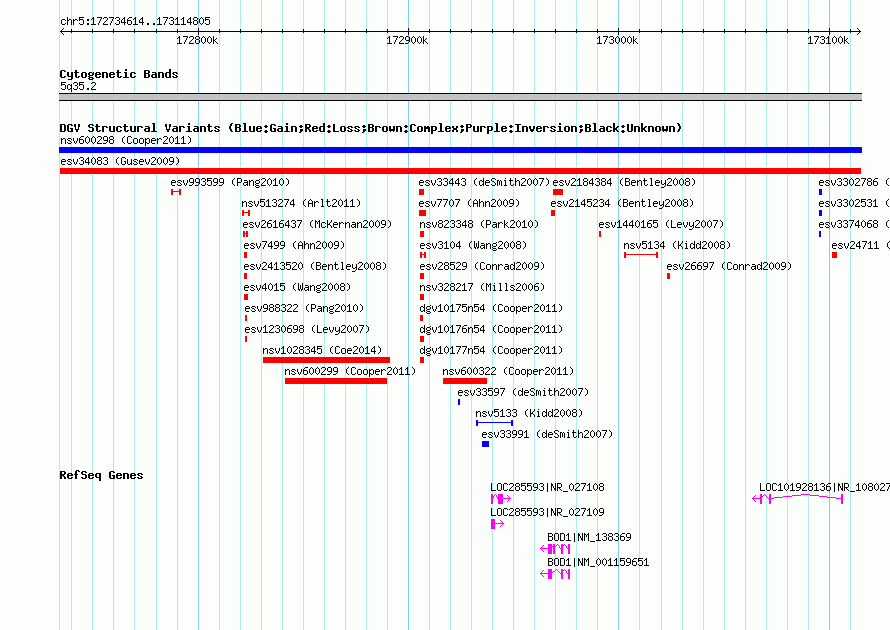The height and width of the screenshot is (630, 890).
Task: Click the 5q35.2 cytogenetic band bar
Action: point(460,97)
